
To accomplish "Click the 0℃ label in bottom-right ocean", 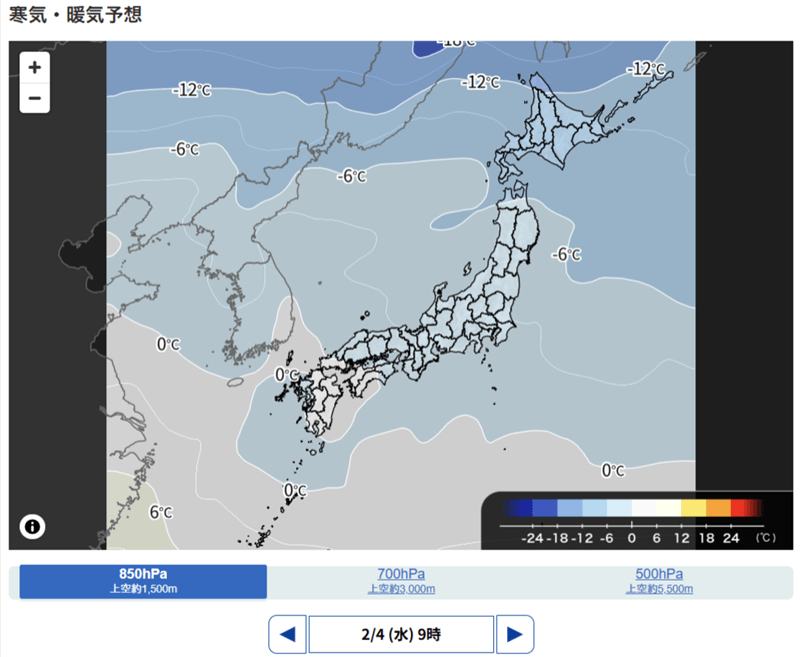I will tap(613, 470).
